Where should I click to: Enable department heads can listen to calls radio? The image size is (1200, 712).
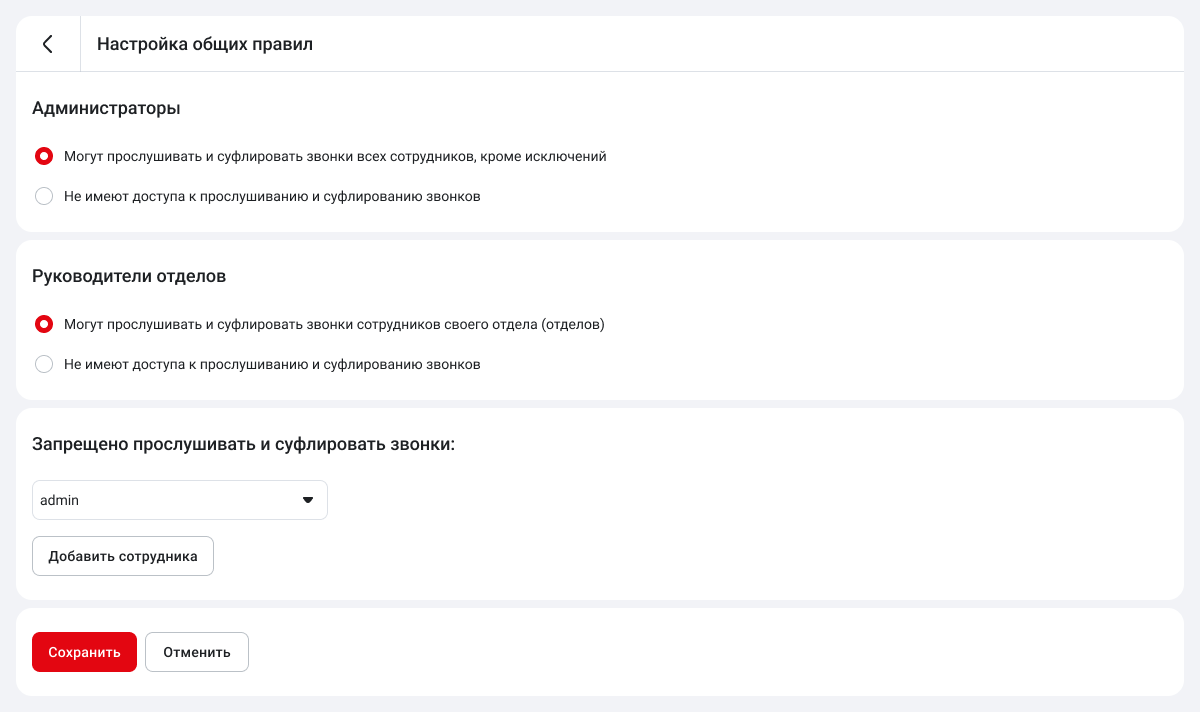coord(44,324)
